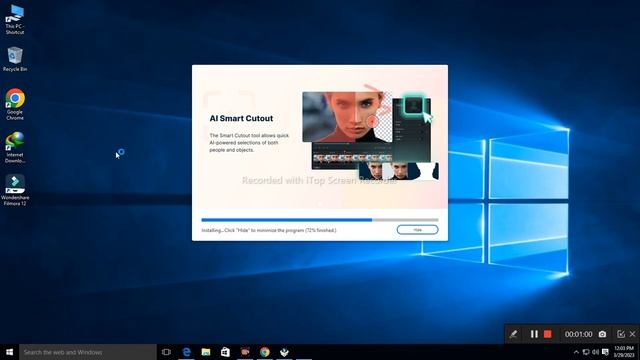Viewport: 640px width, 360px height.
Task: Open This PC shortcut on desktop
Action: (x=15, y=19)
